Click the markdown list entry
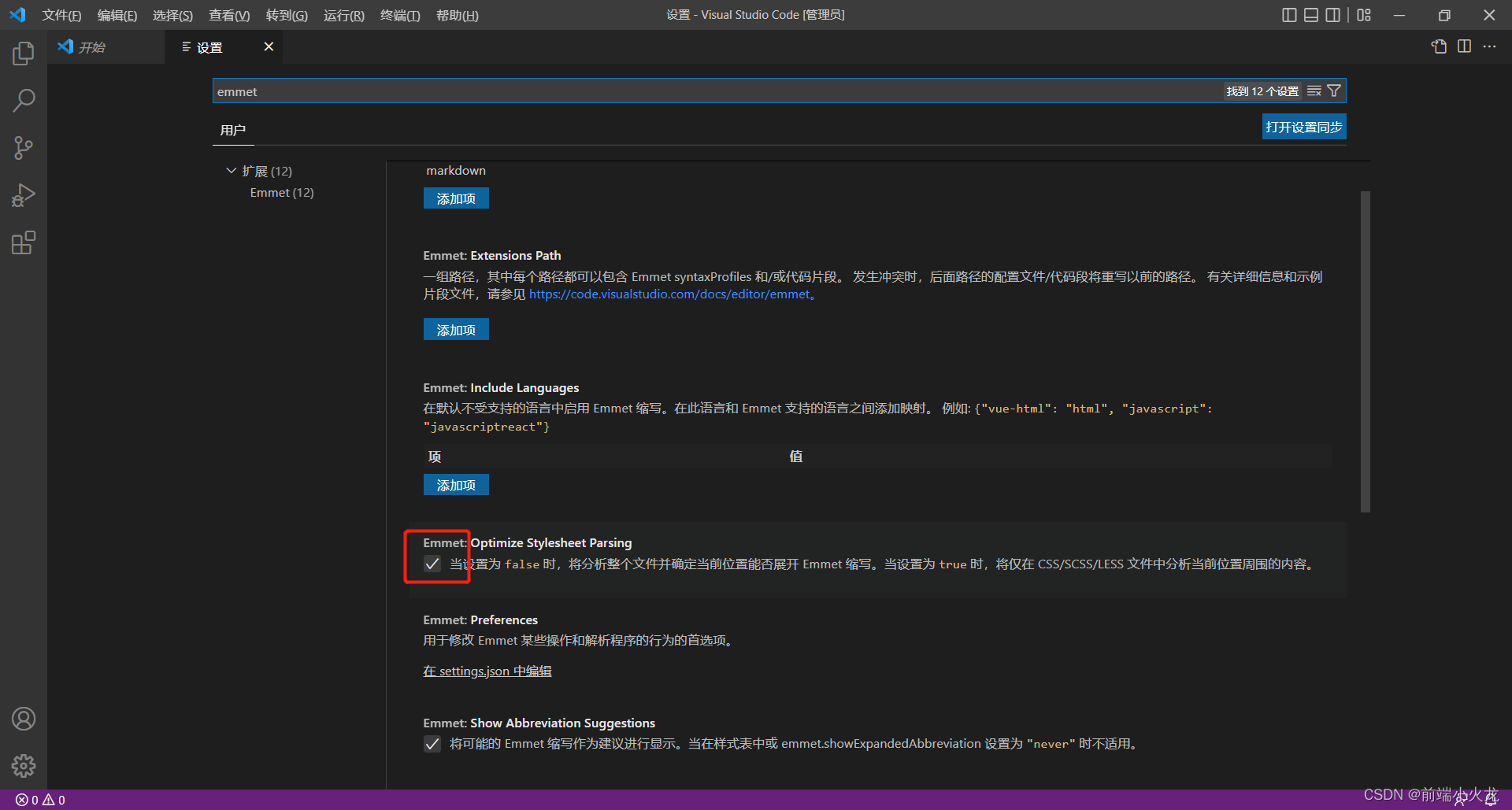The image size is (1512, 810). point(456,171)
